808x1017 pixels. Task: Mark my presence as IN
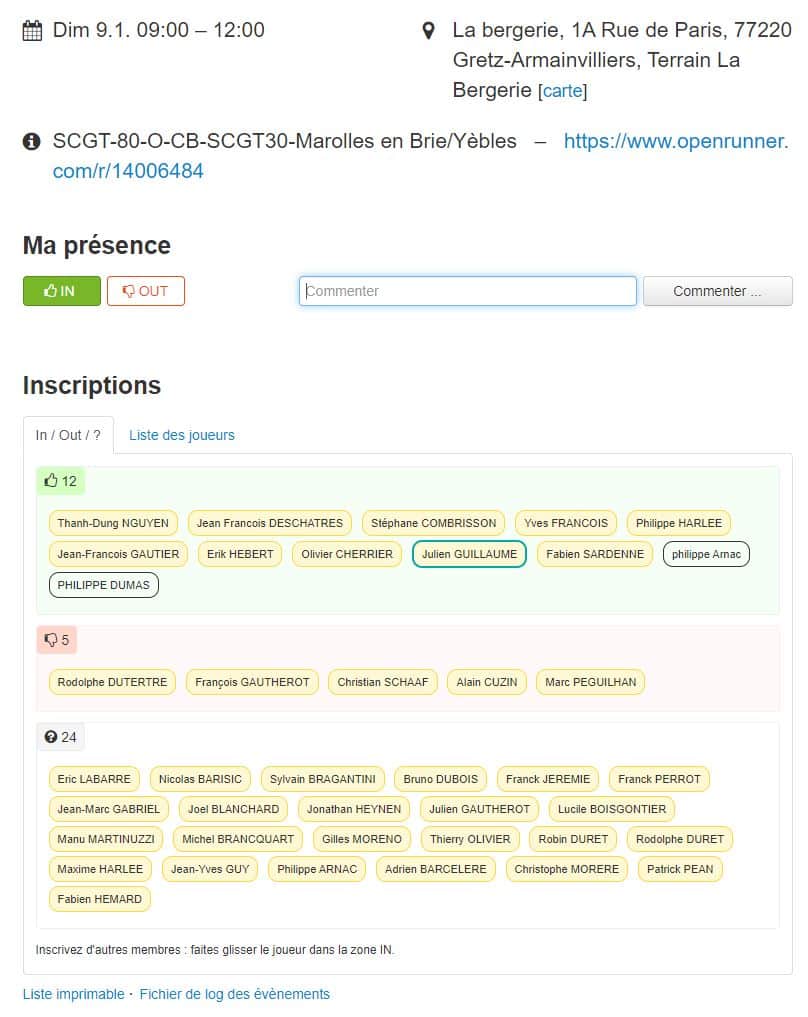point(61,291)
